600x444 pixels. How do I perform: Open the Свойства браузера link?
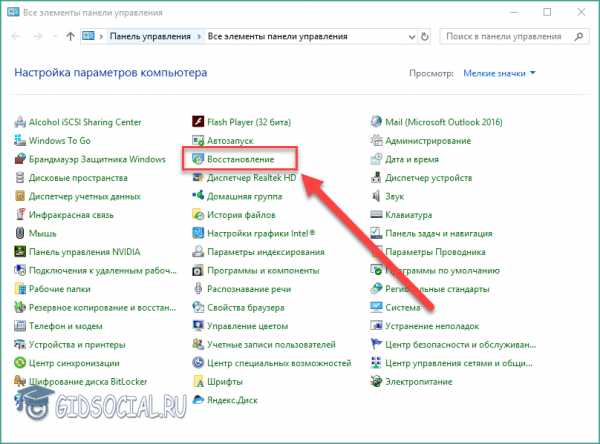pos(246,308)
